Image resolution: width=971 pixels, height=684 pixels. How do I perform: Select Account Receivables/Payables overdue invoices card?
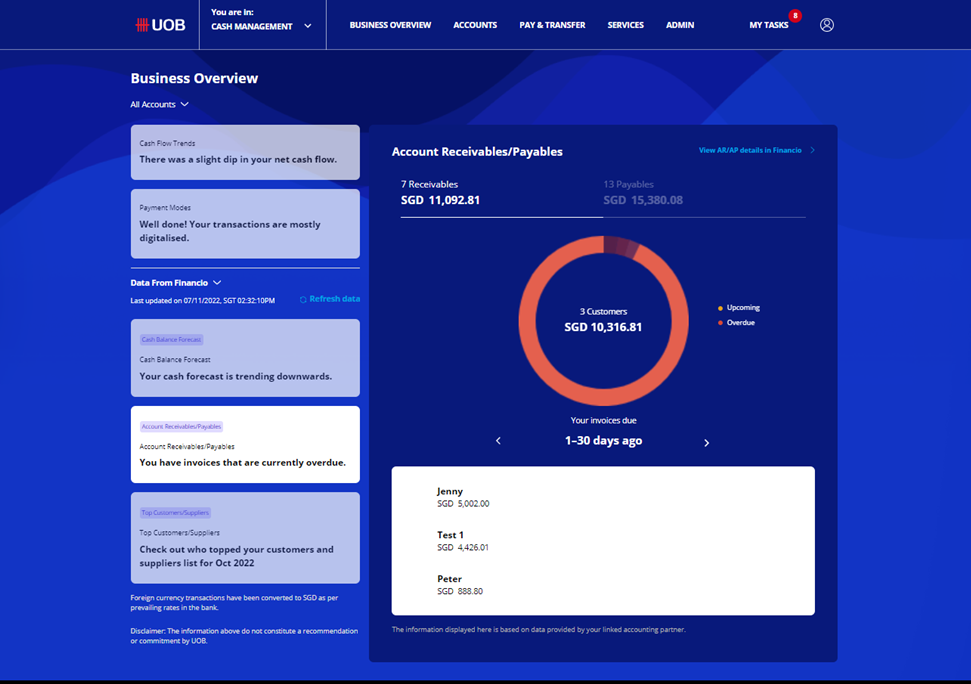tap(245, 444)
